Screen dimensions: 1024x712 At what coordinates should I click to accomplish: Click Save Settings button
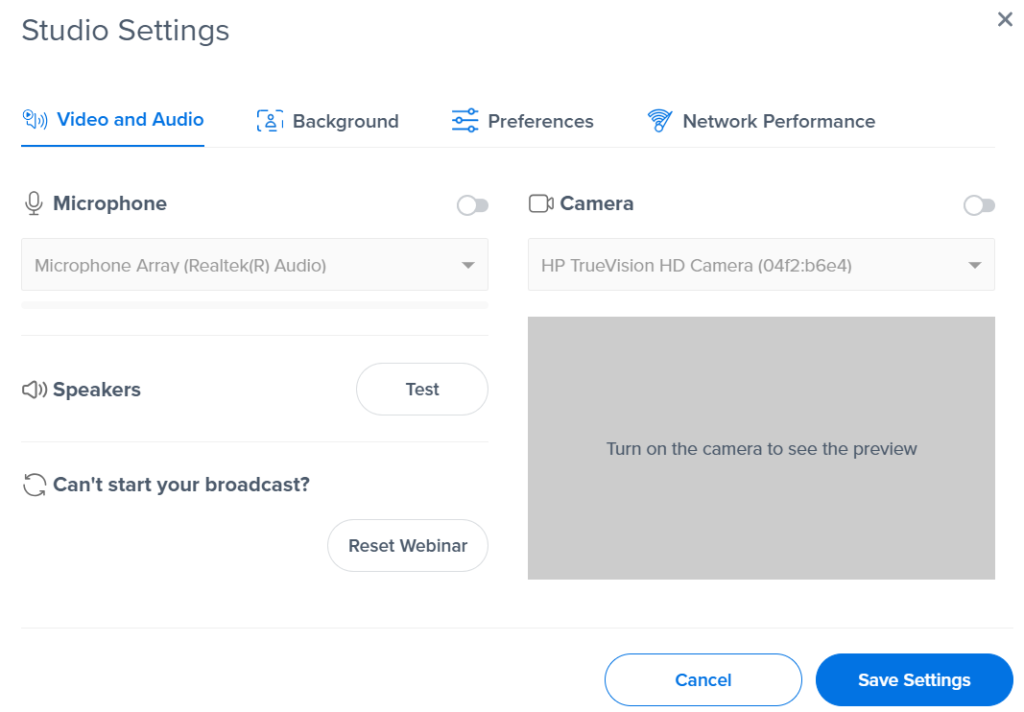coord(914,680)
